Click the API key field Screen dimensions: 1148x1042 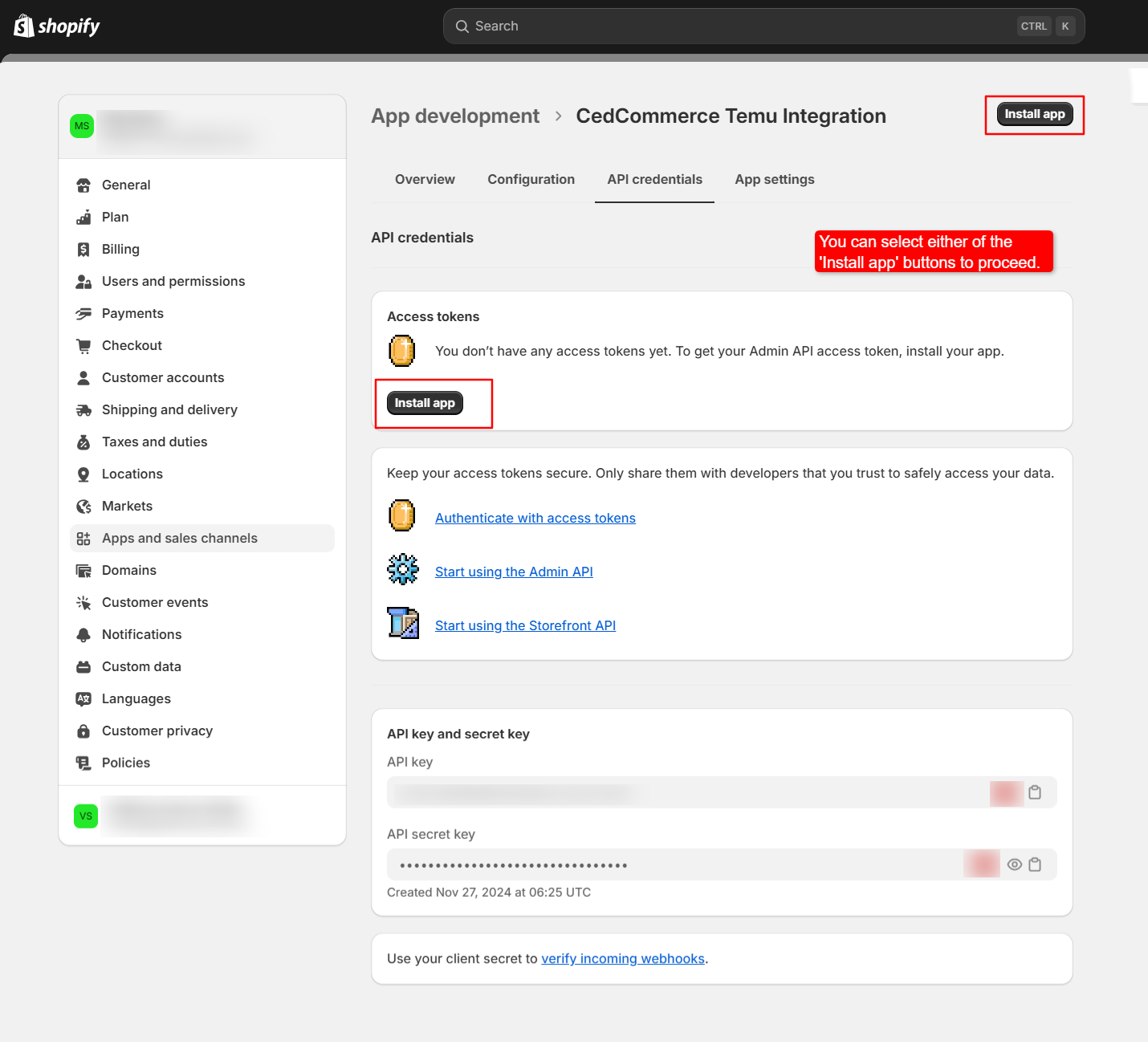click(722, 792)
